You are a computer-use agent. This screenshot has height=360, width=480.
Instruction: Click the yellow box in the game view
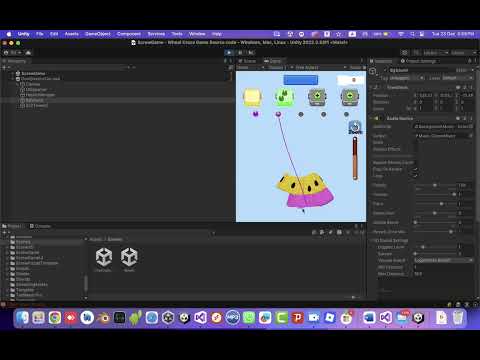click(x=252, y=97)
